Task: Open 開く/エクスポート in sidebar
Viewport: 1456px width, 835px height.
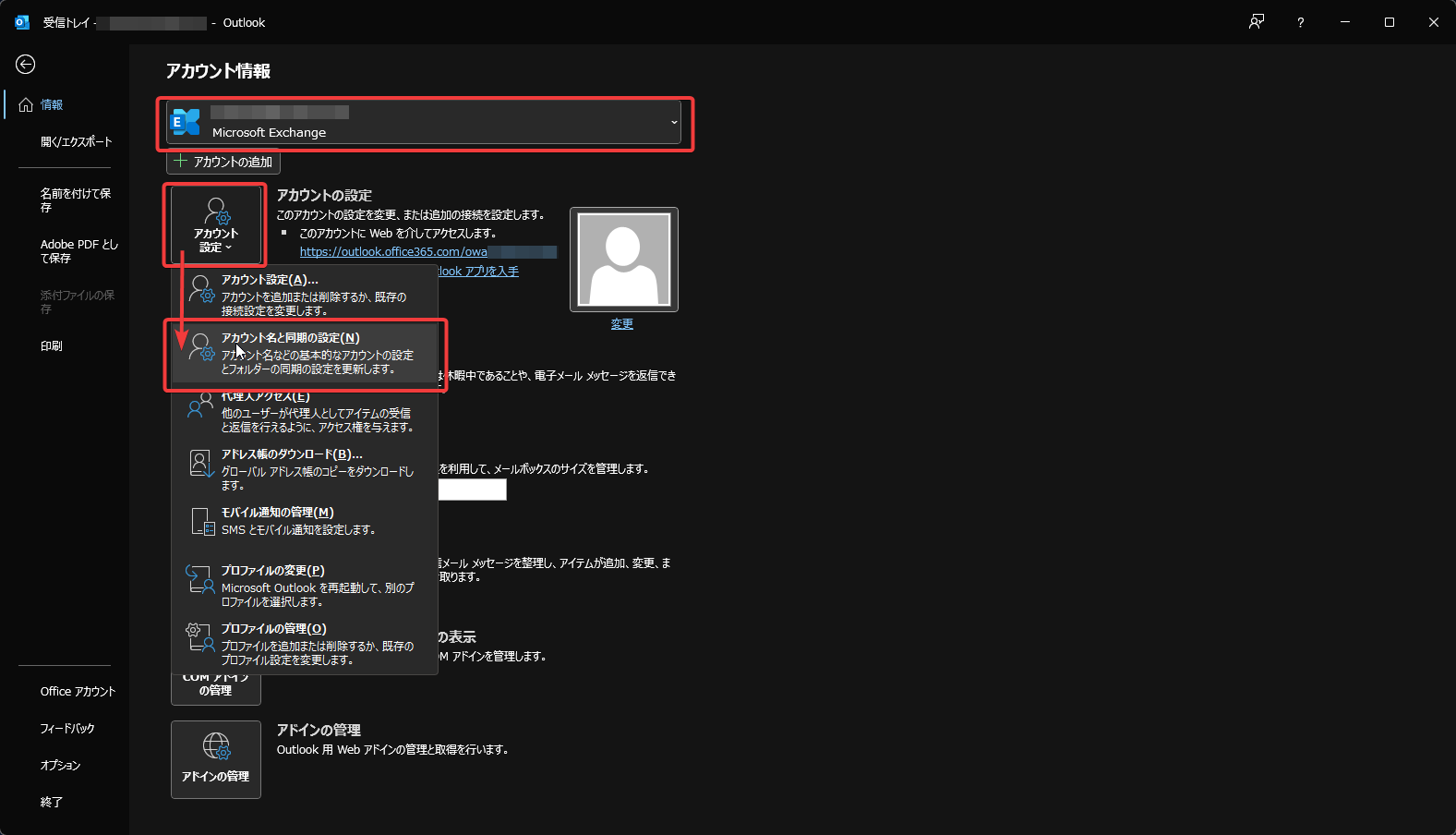Action: pyautogui.click(x=76, y=142)
